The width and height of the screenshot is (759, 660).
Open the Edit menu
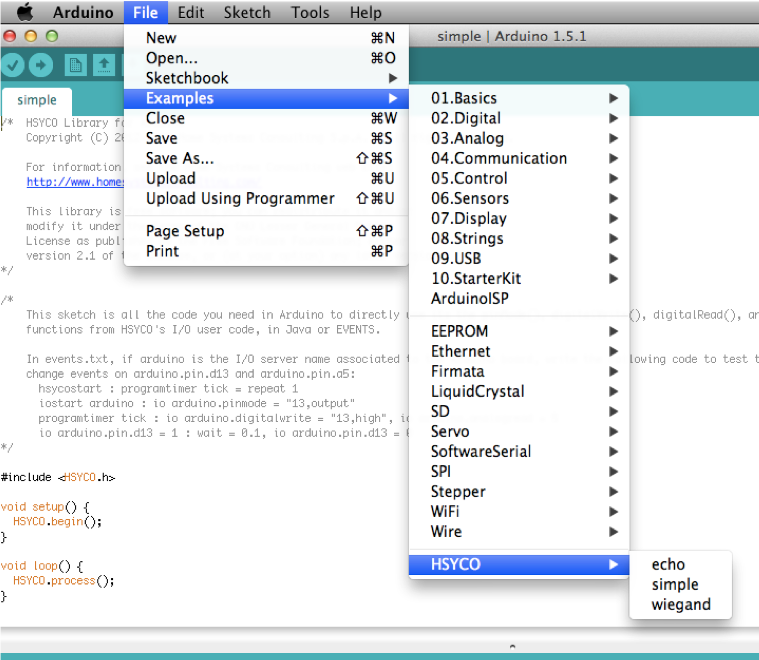click(191, 12)
